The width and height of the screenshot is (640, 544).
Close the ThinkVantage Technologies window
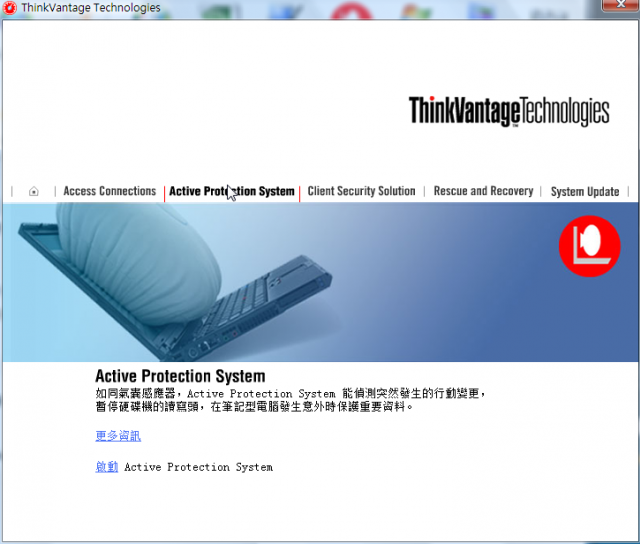tap(620, 4)
